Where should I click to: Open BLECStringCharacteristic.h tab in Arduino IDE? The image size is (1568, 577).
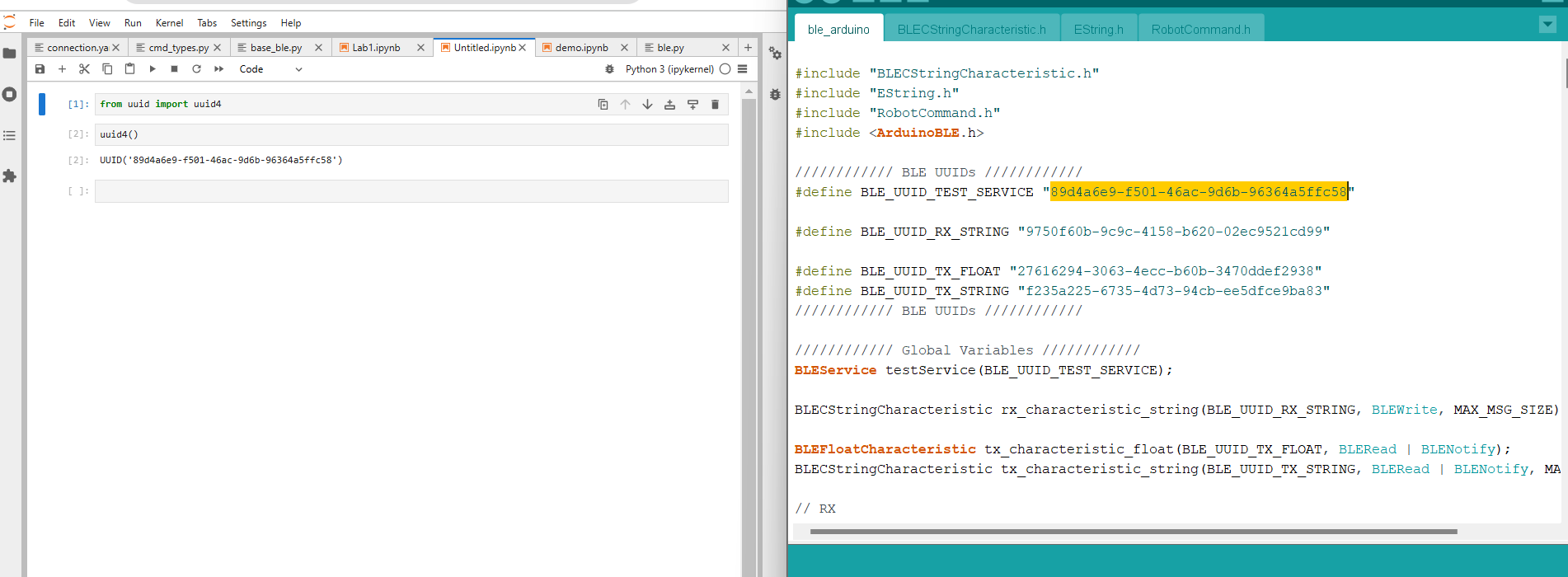(x=971, y=30)
